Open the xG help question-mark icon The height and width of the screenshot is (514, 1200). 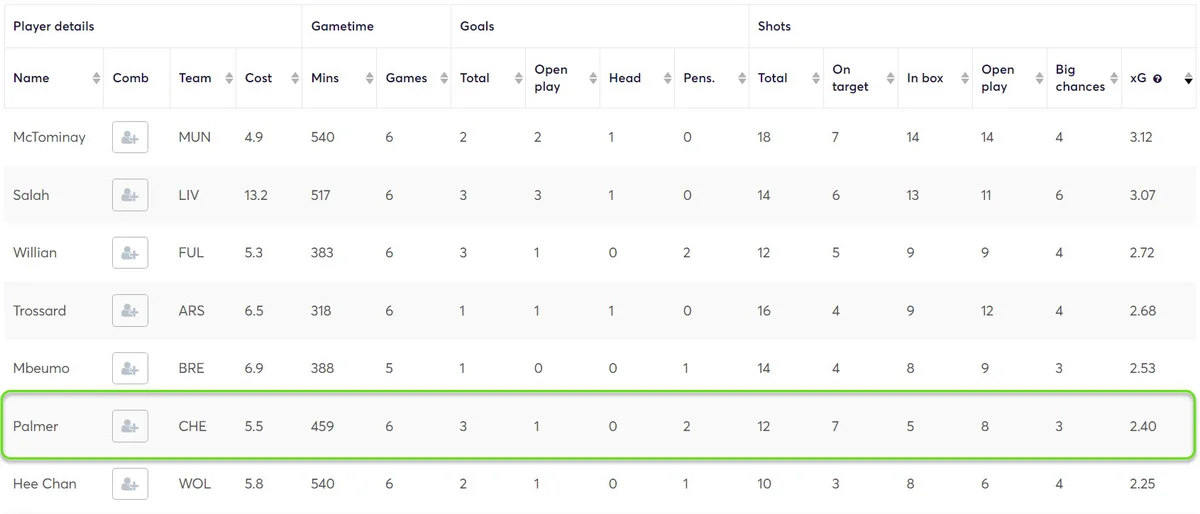click(1157, 78)
